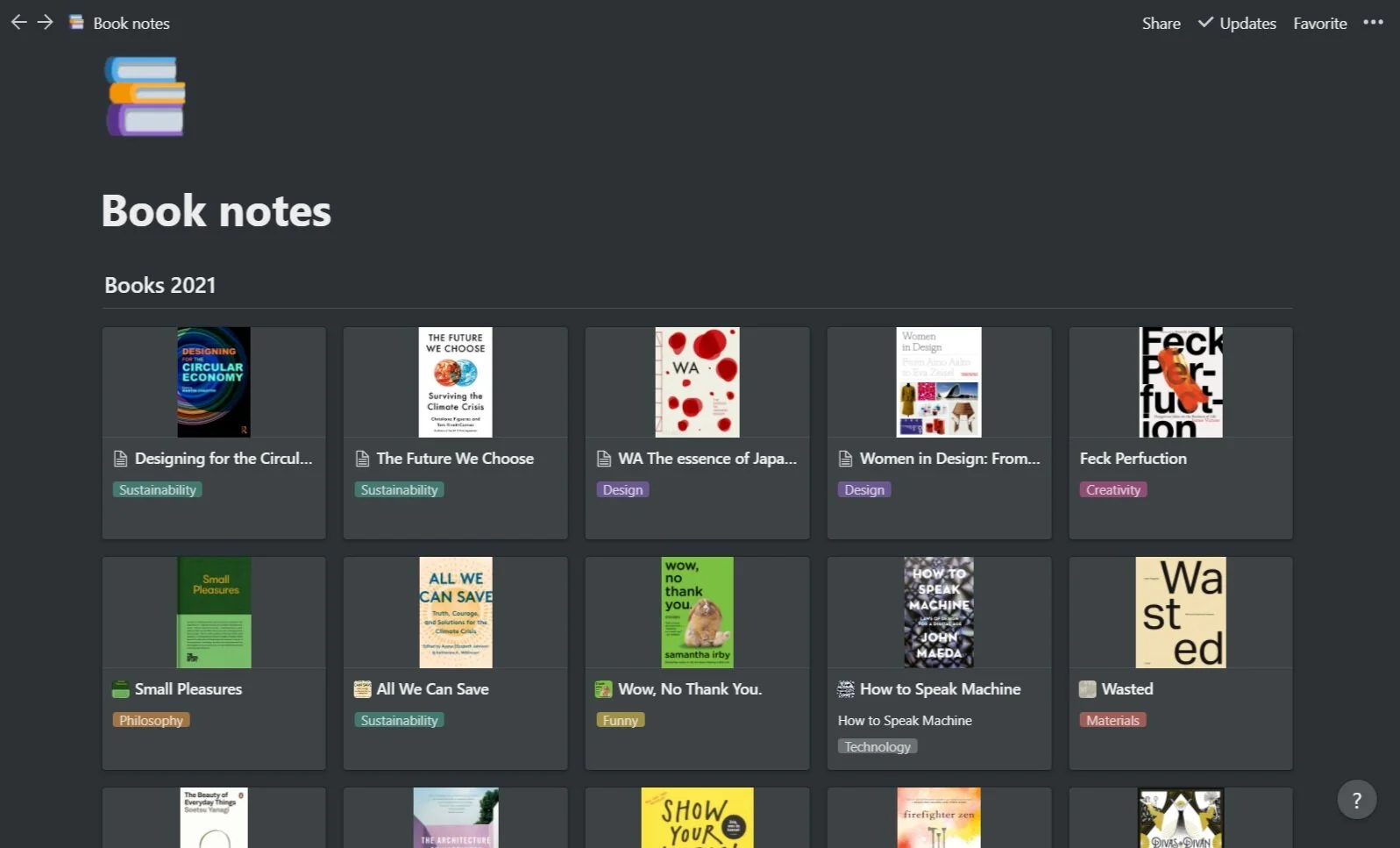The image size is (1400, 848).
Task: Open the Beauty of Everyday Things cover
Action: tap(214, 817)
